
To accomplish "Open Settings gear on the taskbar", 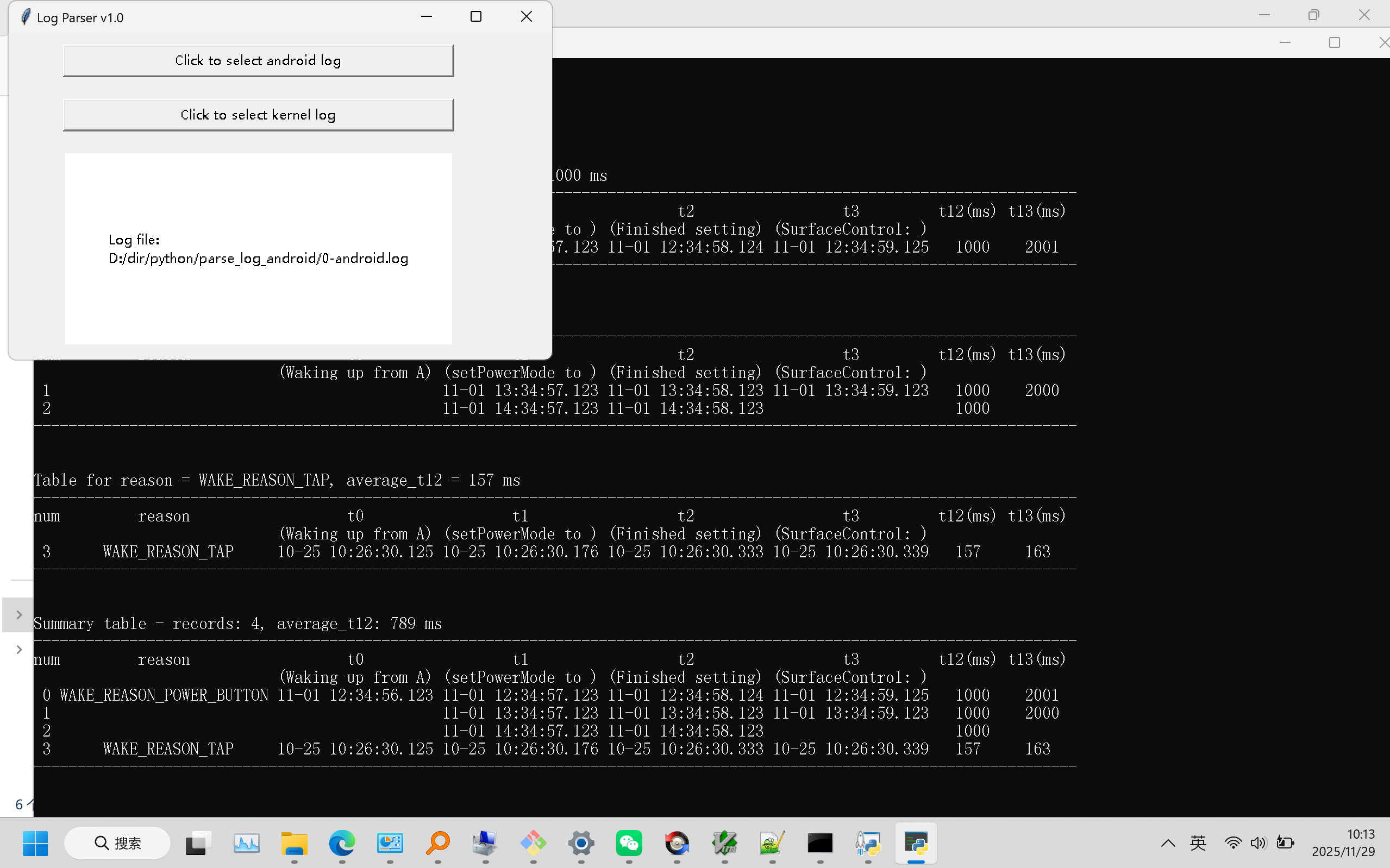I will (x=580, y=842).
